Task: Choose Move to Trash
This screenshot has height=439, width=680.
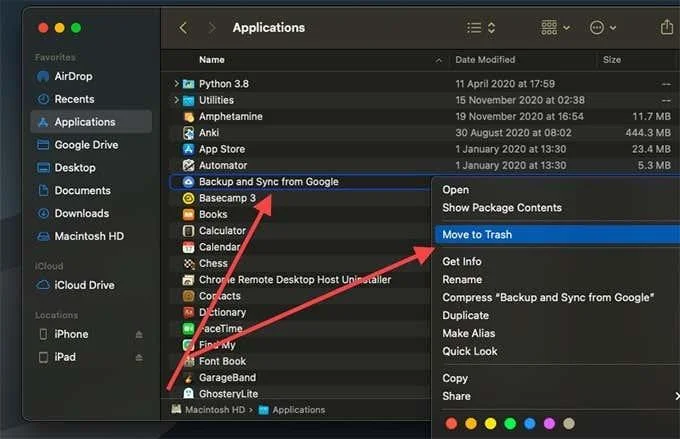Action: (557, 235)
